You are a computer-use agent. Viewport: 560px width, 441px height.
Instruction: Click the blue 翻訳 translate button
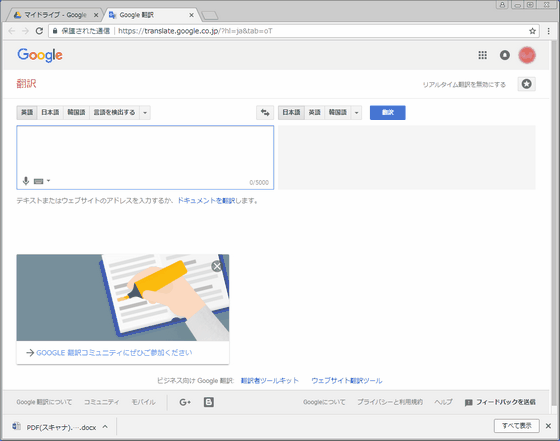click(388, 112)
